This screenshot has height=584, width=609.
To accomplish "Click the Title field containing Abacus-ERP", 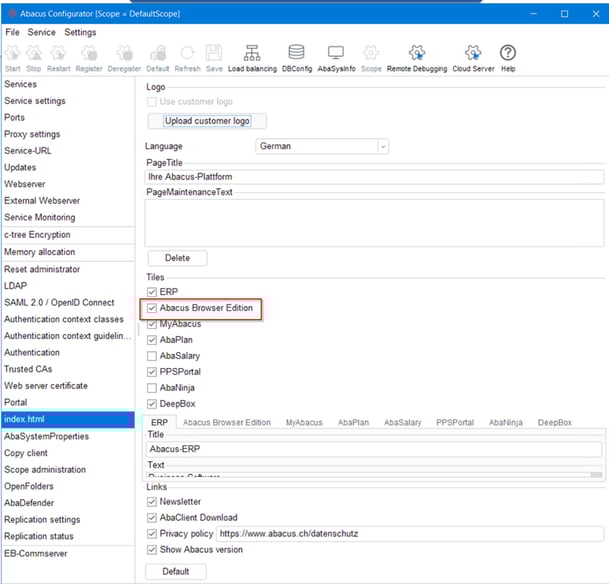I will [x=374, y=449].
